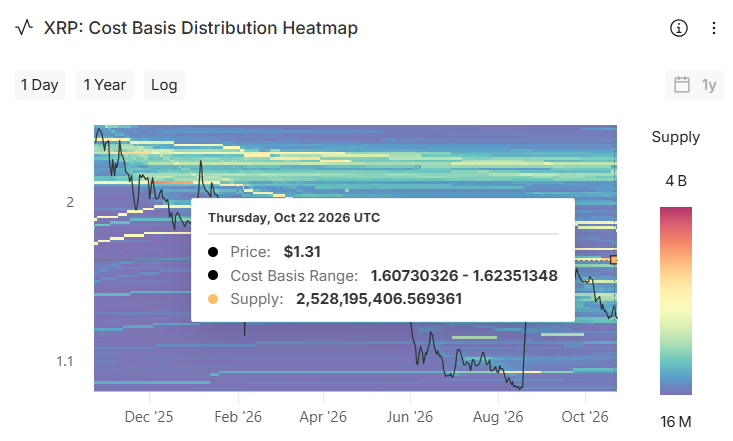733x441 pixels.
Task: Click the 16 M legend minimum label
Action: 676,422
